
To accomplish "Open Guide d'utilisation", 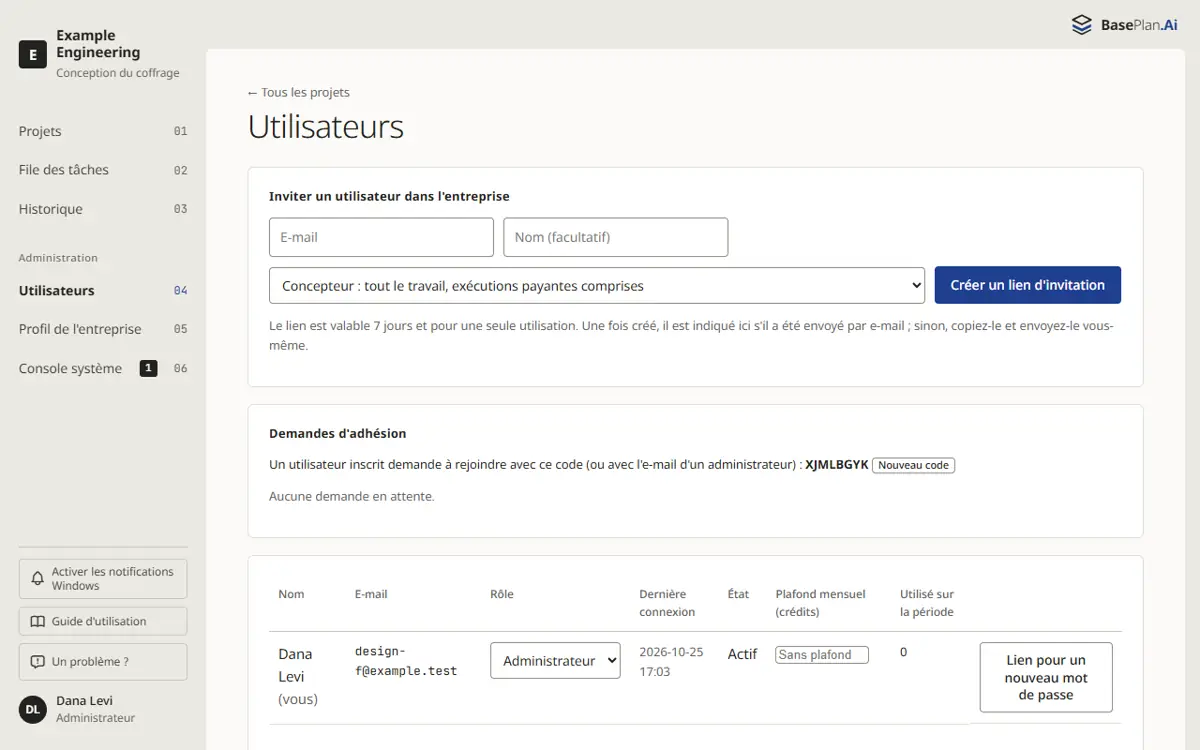I will (x=103, y=621).
